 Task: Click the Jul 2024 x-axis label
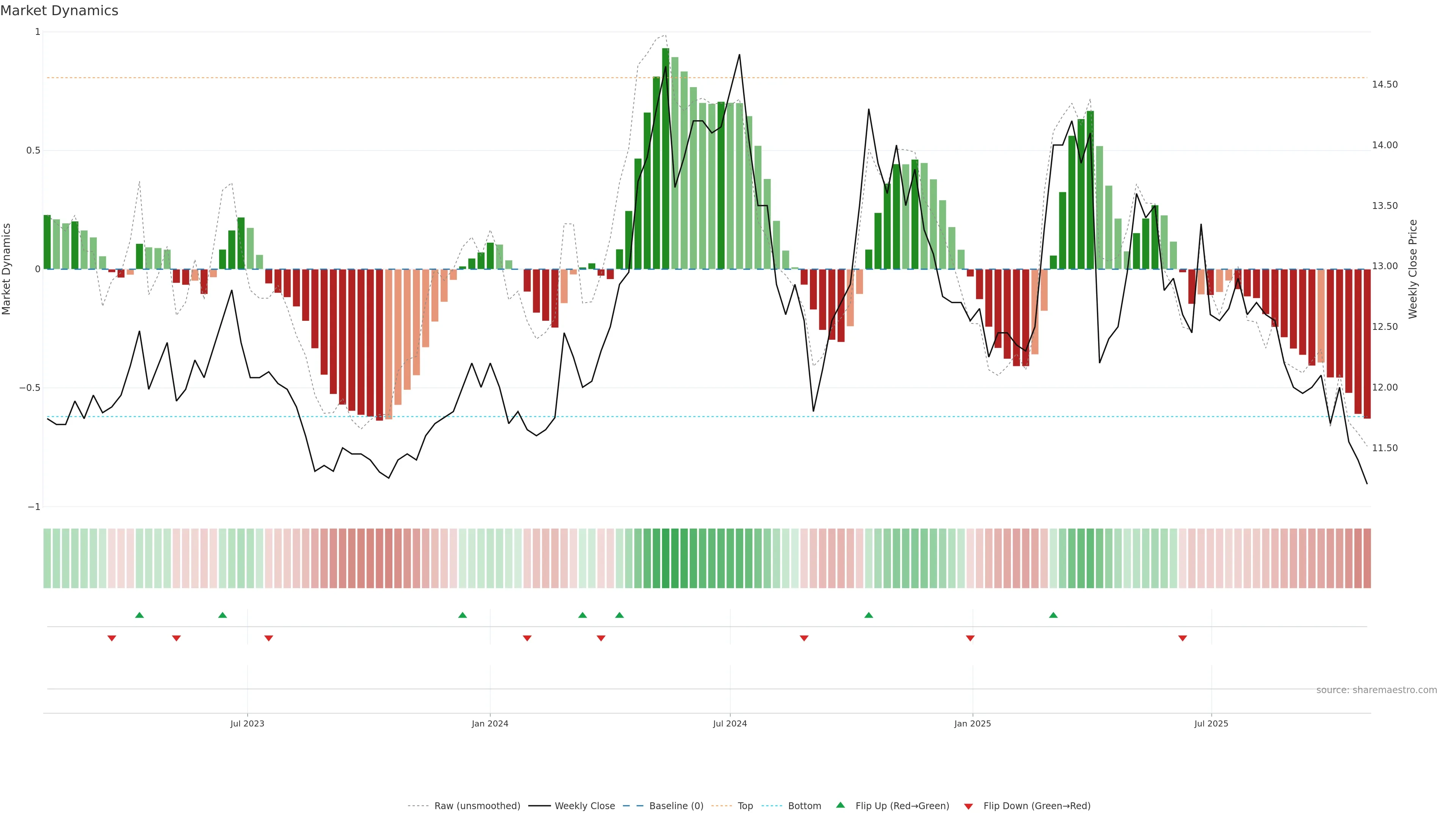click(730, 723)
